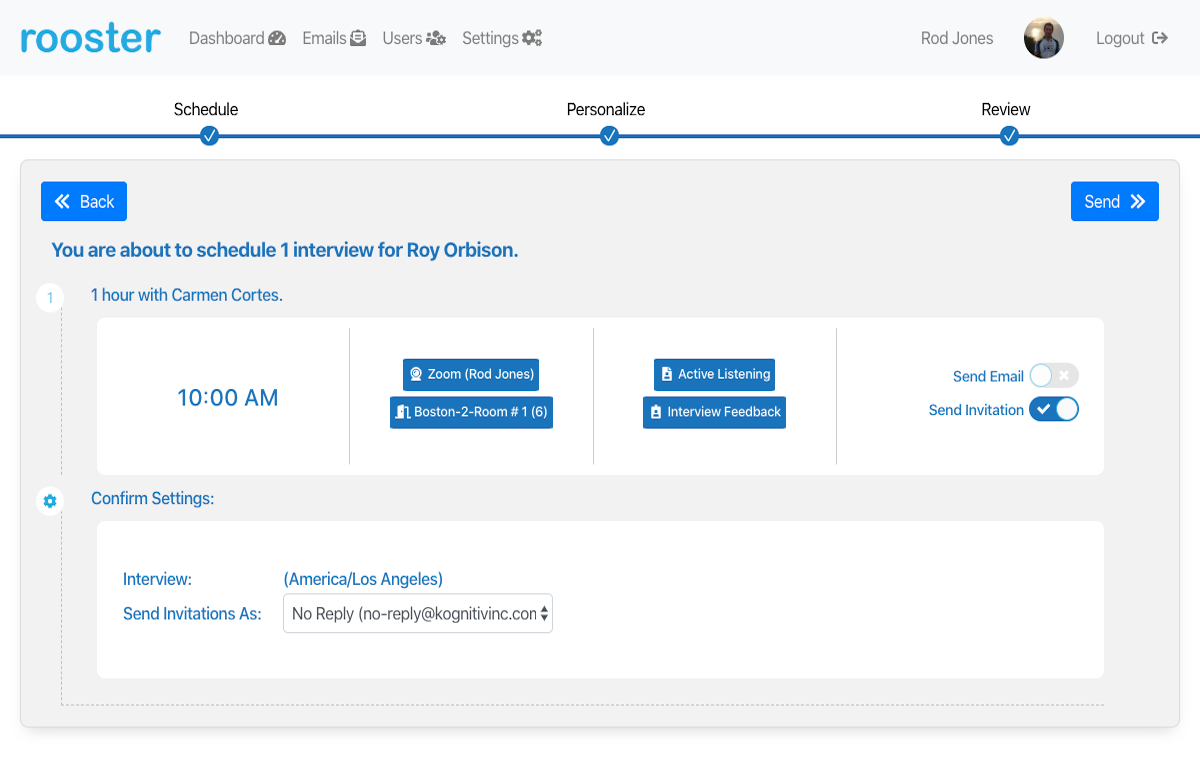1200x780 pixels.
Task: Click the Schedule step checkmark
Action: tap(209, 136)
